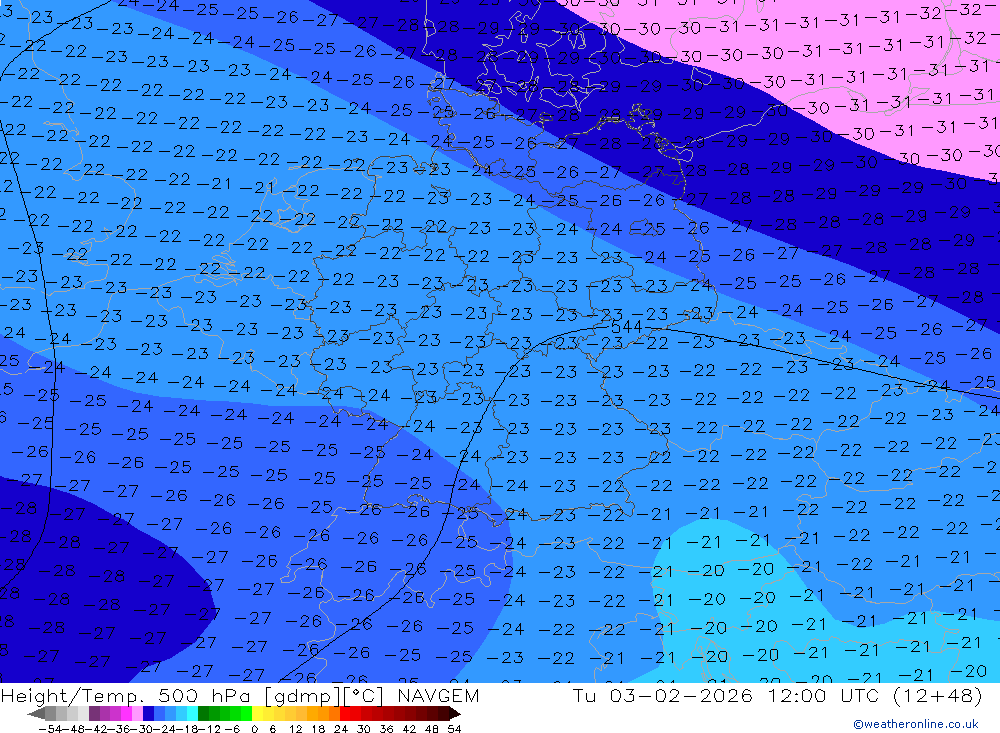Click the positive '54' label at scale end
Viewport: 1000px width, 733px height.
[454, 729]
